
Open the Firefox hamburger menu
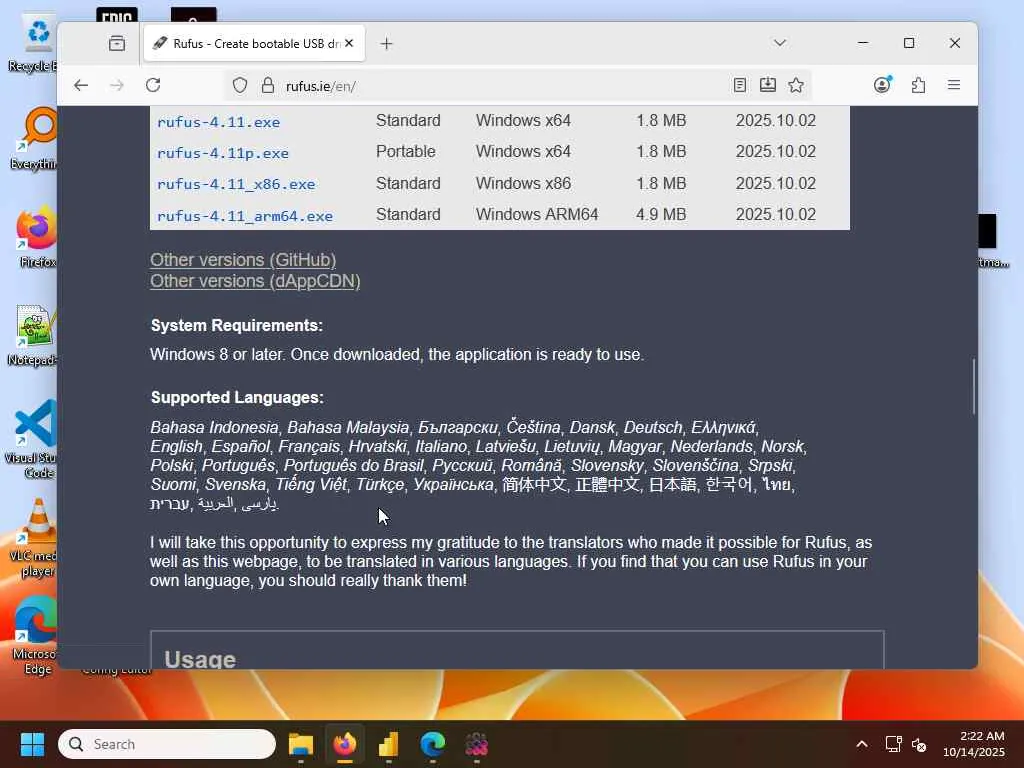(x=953, y=85)
